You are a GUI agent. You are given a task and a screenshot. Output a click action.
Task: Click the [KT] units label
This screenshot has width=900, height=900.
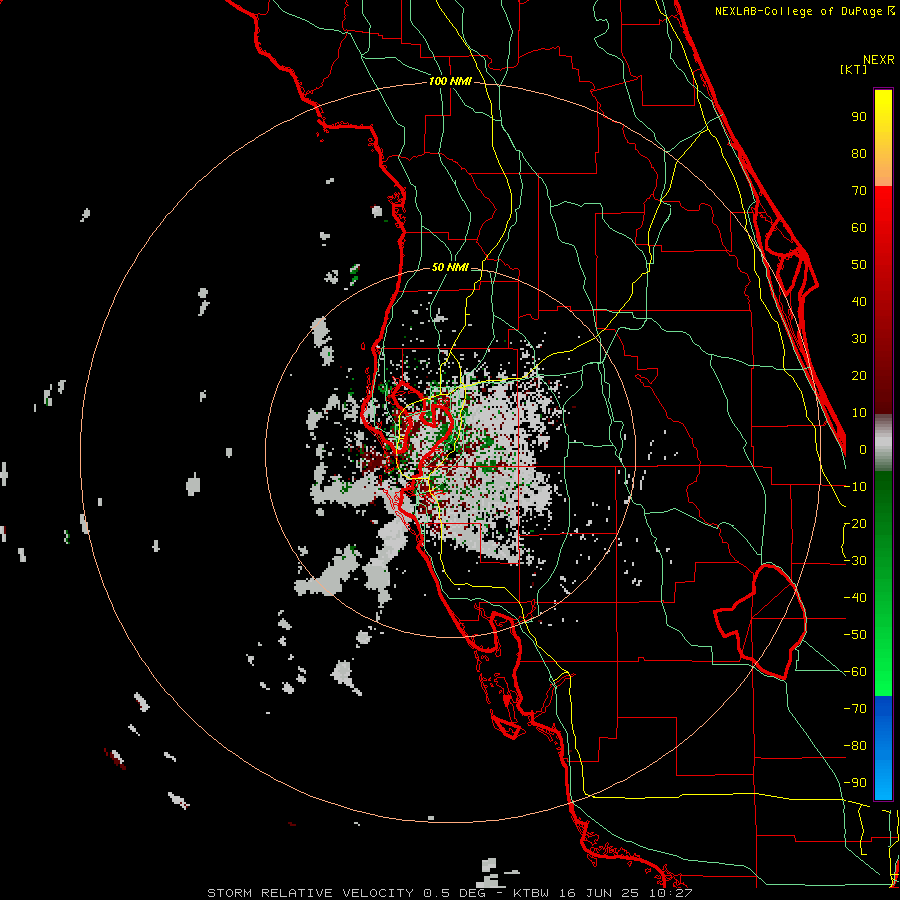click(x=854, y=69)
